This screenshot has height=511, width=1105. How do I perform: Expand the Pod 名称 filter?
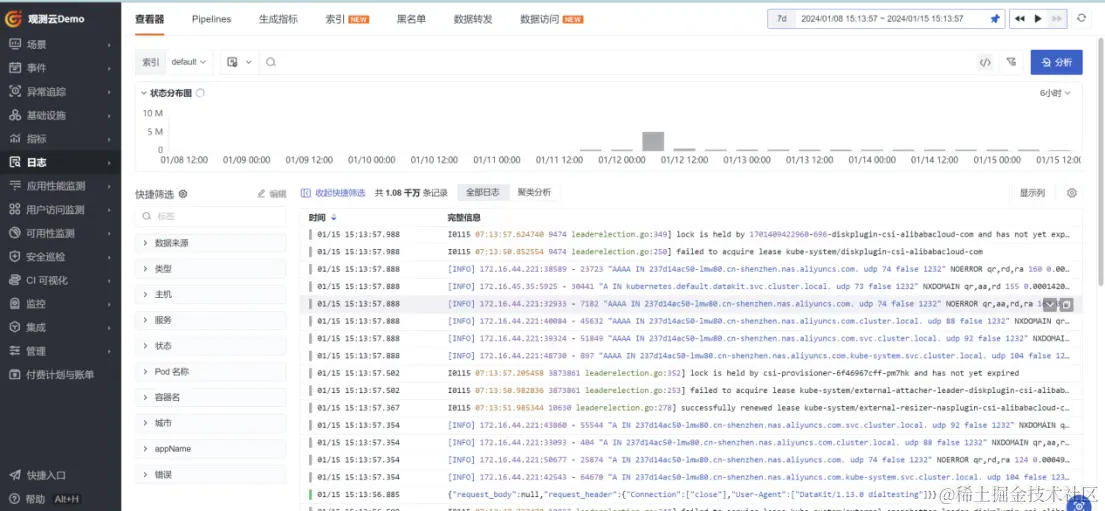211,371
